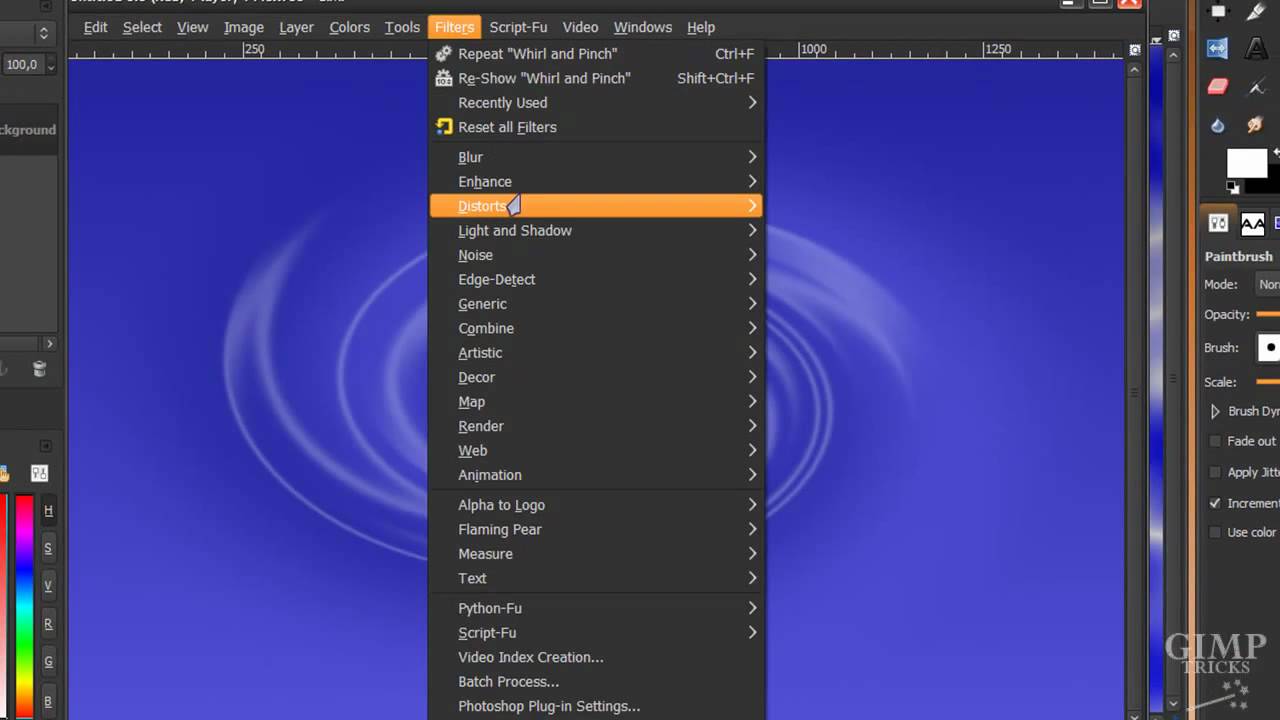This screenshot has height=720, width=1280.
Task: Open the Distorts submenu
Action: [x=596, y=206]
